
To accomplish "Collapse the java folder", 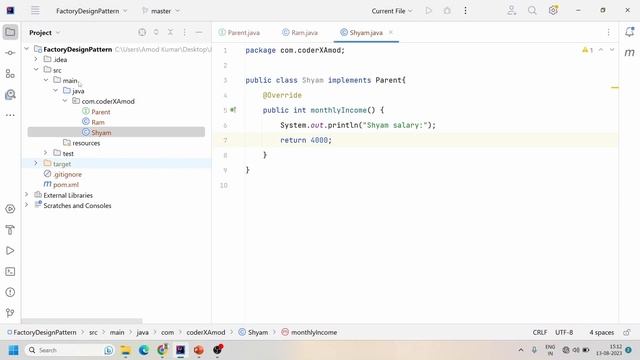I will point(56,91).
